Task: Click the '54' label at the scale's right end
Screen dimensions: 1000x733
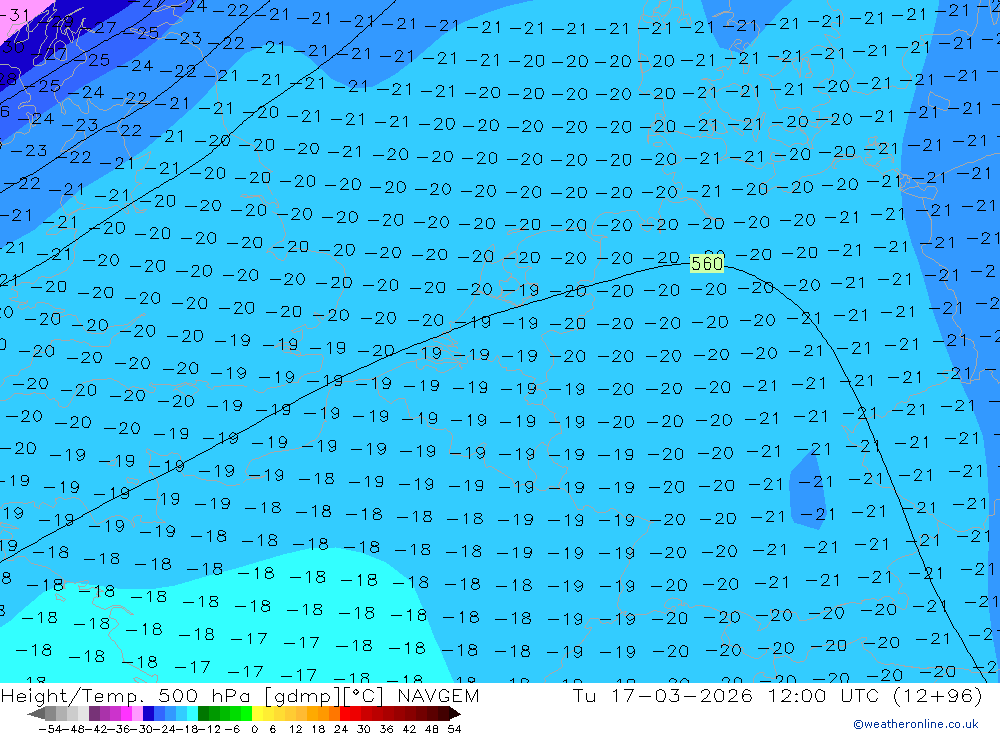Action: [454, 729]
